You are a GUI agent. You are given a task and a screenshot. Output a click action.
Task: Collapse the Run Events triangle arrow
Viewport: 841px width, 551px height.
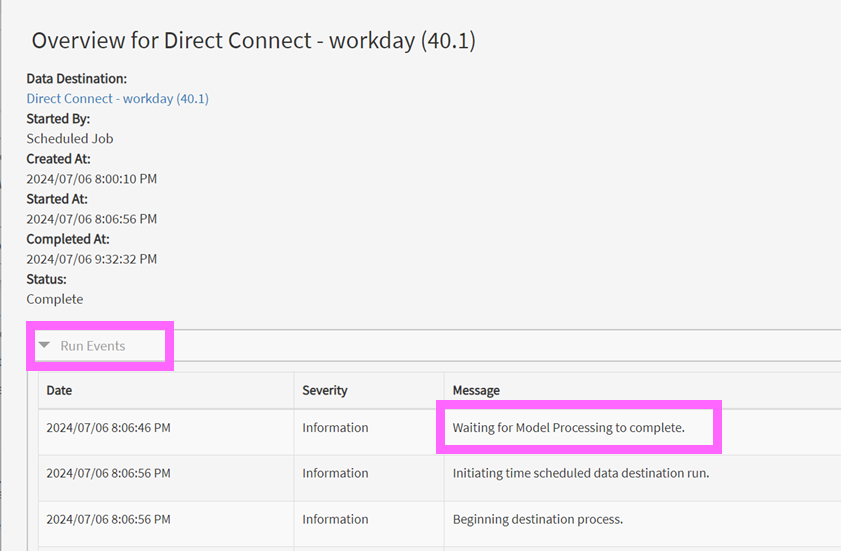pos(44,346)
